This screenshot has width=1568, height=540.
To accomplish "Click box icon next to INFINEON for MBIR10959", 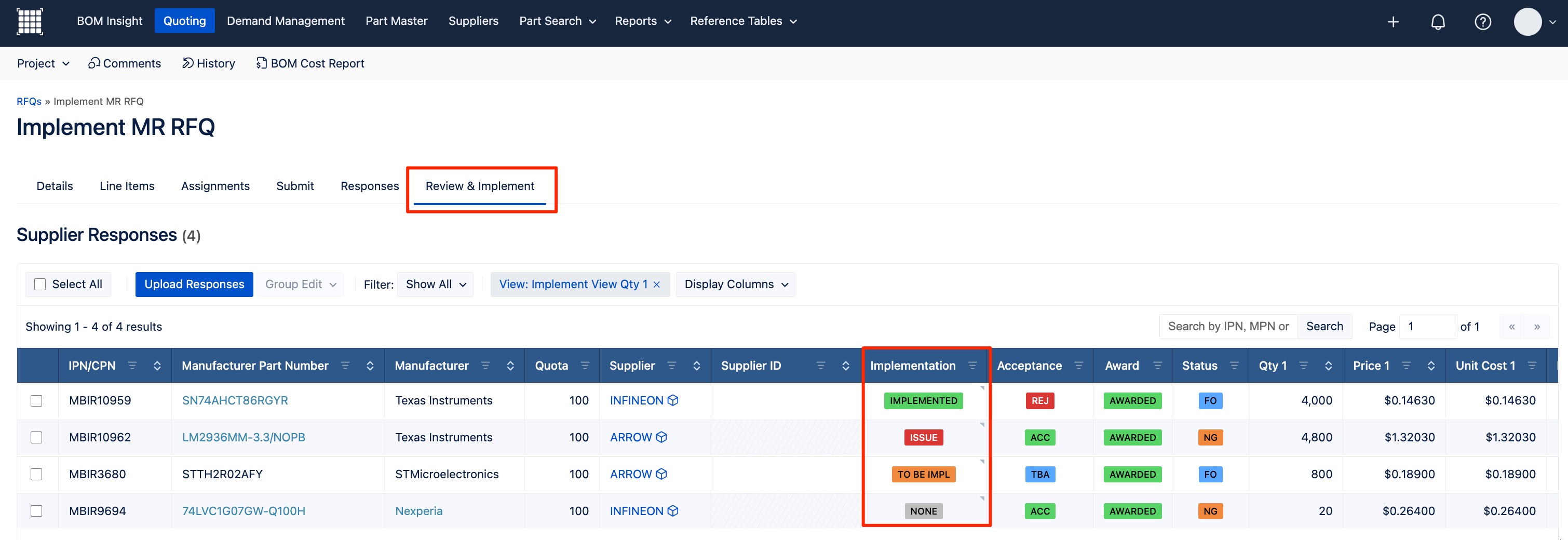I will point(672,400).
